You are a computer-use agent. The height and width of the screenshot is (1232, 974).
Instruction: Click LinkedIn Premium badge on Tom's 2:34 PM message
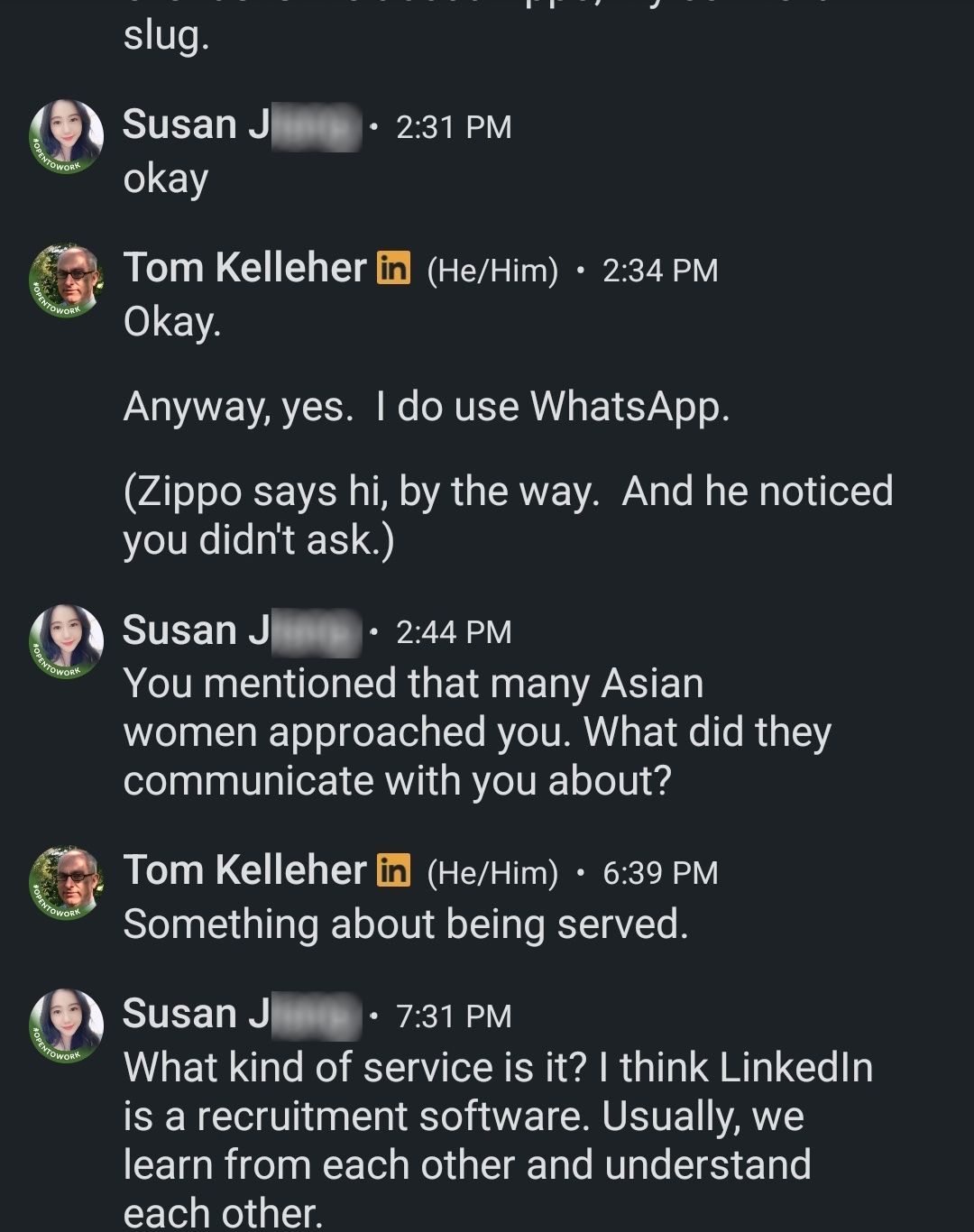[393, 268]
